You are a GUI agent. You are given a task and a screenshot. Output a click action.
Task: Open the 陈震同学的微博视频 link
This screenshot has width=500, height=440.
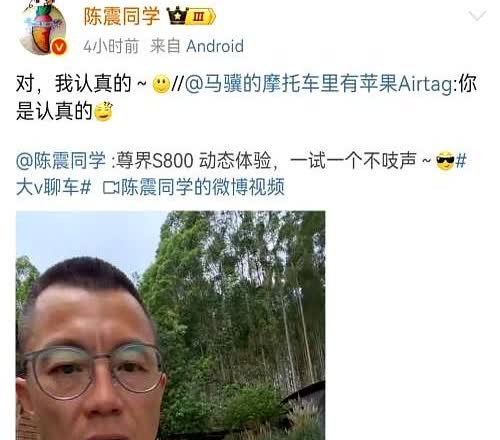(x=203, y=187)
